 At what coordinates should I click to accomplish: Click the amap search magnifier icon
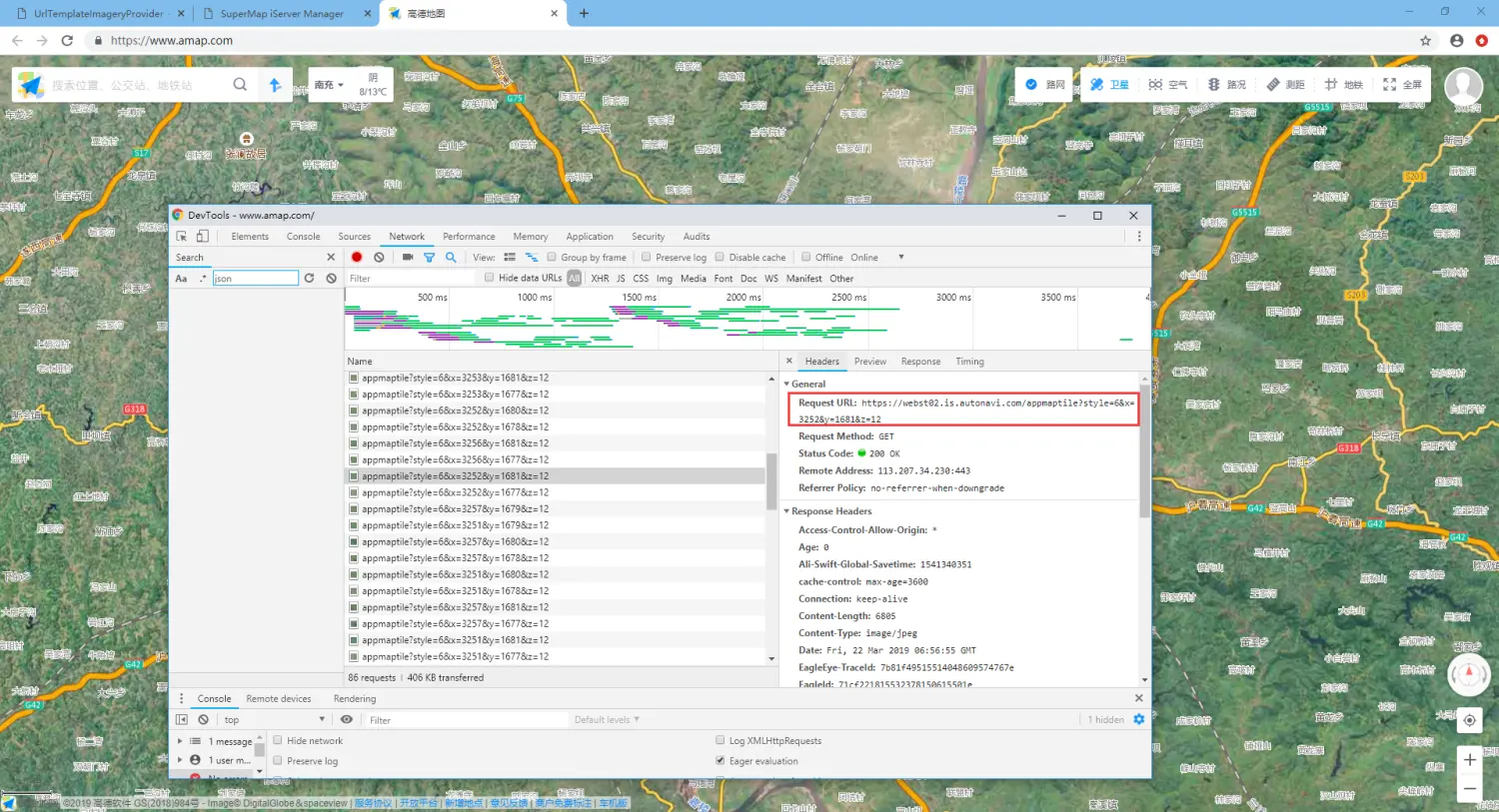tap(240, 85)
